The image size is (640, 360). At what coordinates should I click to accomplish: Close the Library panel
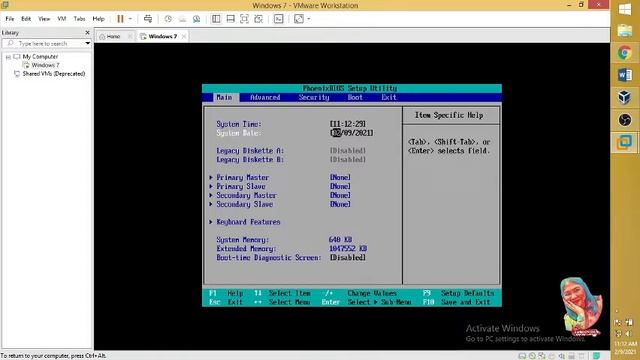coord(87,32)
